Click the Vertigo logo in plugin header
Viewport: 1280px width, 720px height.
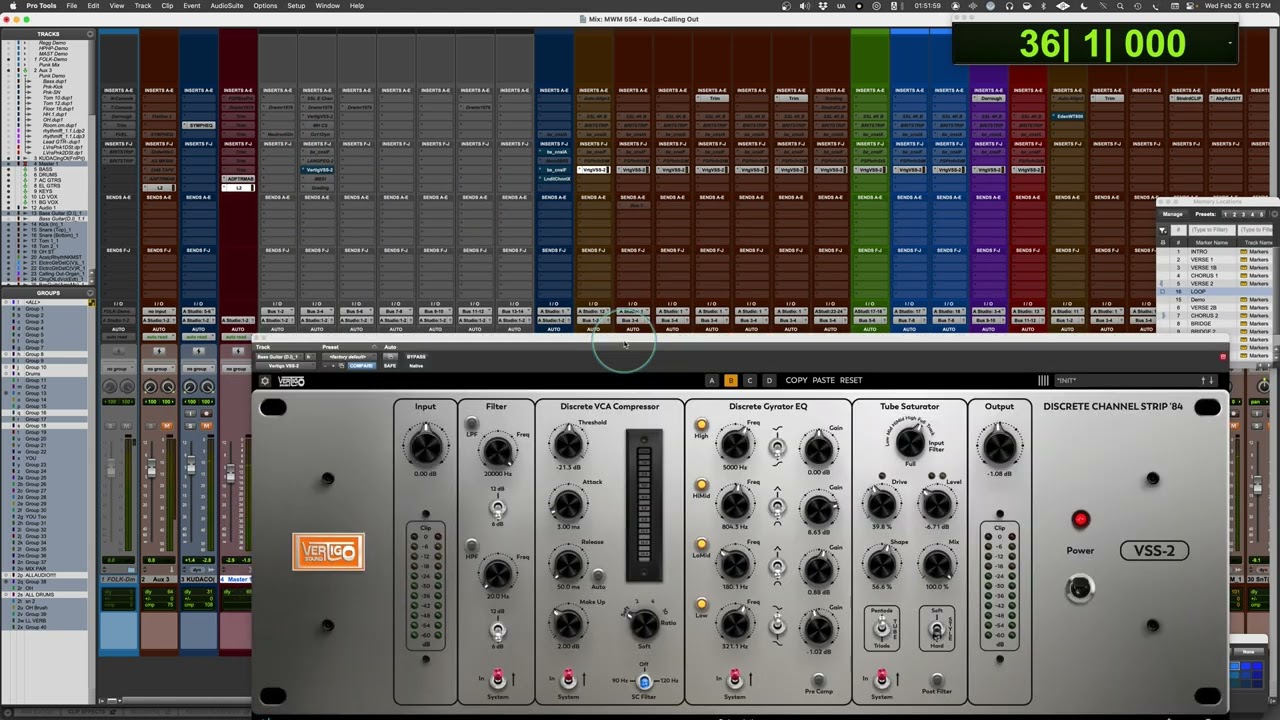[291, 381]
